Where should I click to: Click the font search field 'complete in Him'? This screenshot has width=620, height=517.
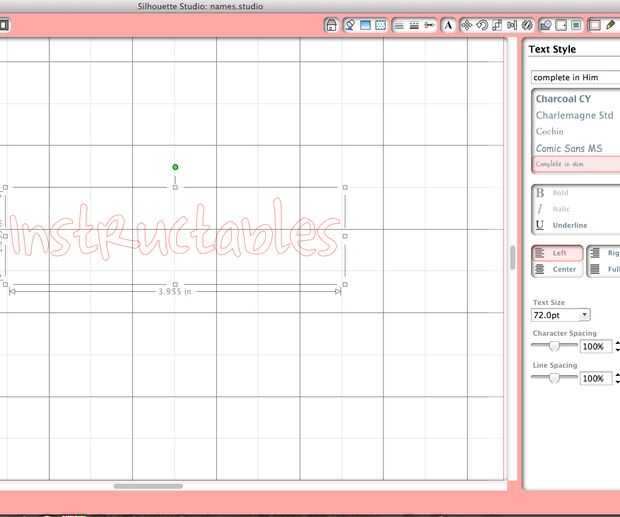[576, 77]
